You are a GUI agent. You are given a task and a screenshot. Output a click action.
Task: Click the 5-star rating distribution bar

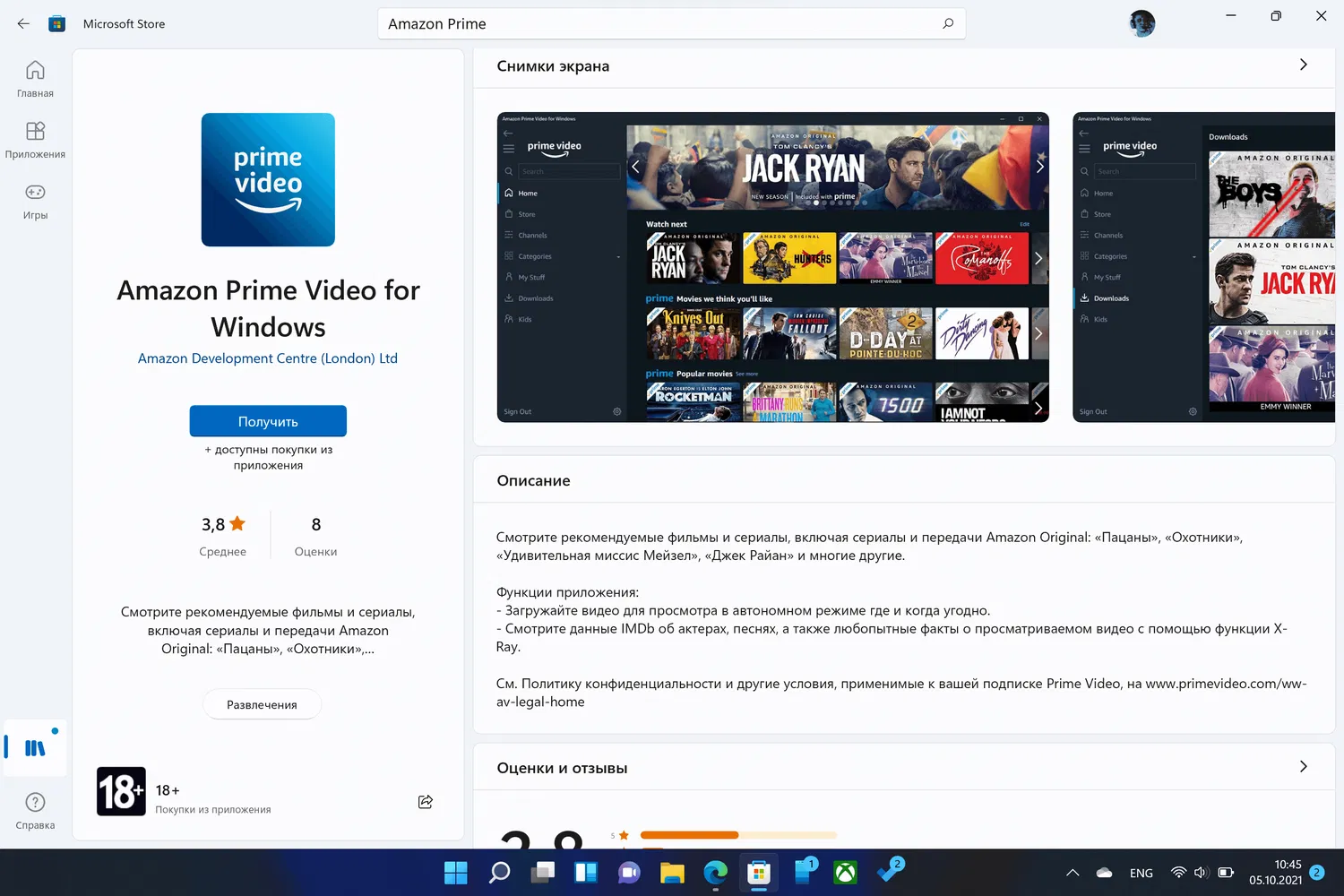pyautogui.click(x=738, y=835)
